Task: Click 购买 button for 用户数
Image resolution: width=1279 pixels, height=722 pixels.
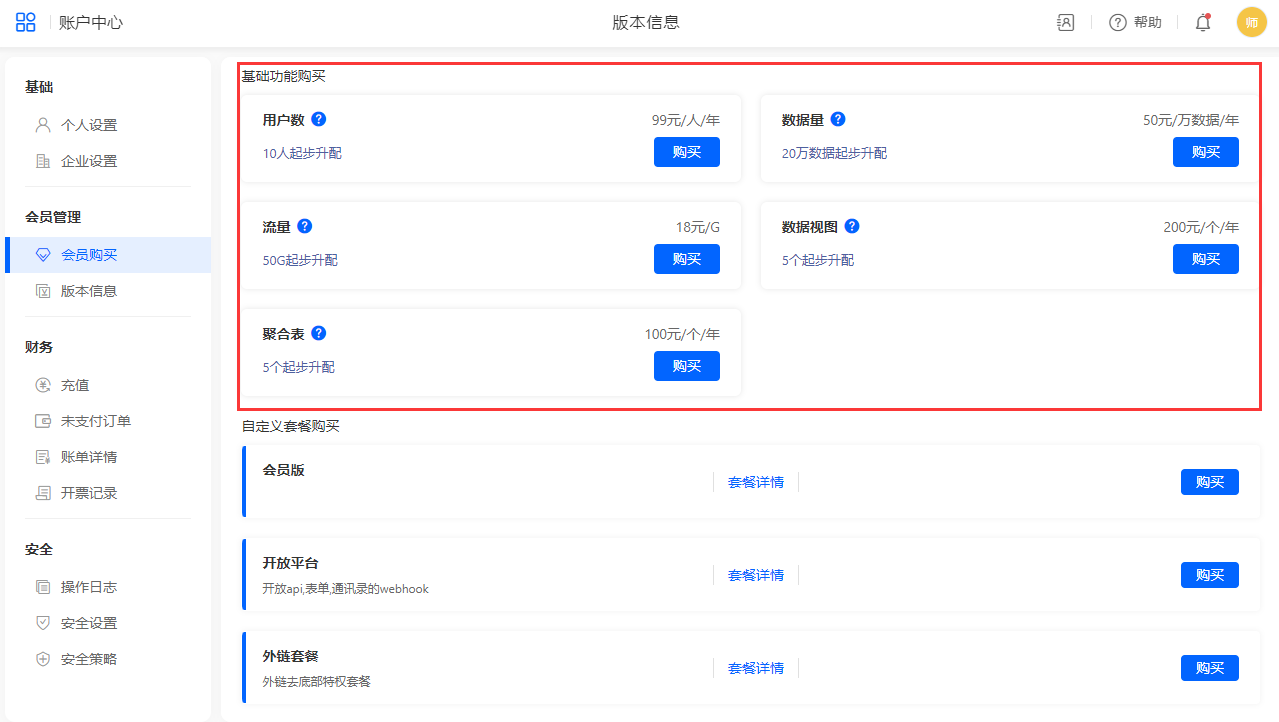Action: tap(686, 152)
